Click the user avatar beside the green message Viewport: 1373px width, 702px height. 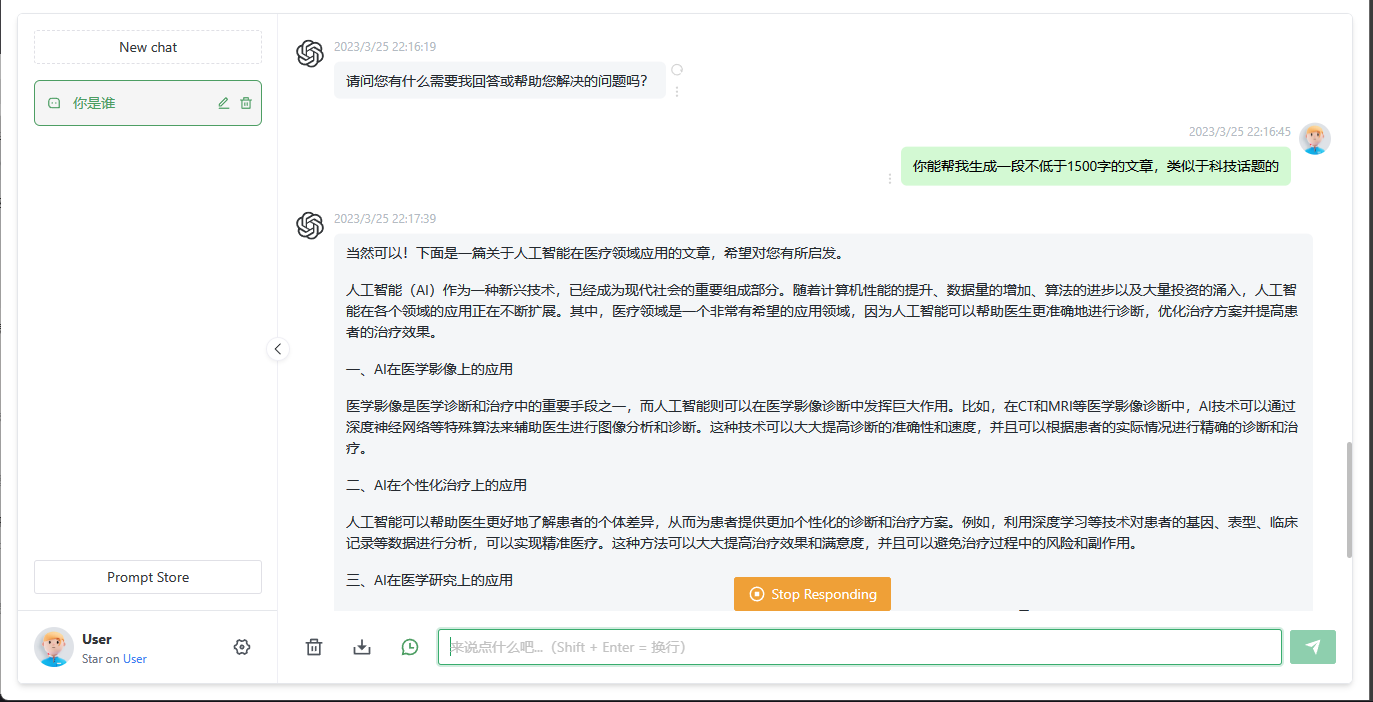click(1314, 139)
